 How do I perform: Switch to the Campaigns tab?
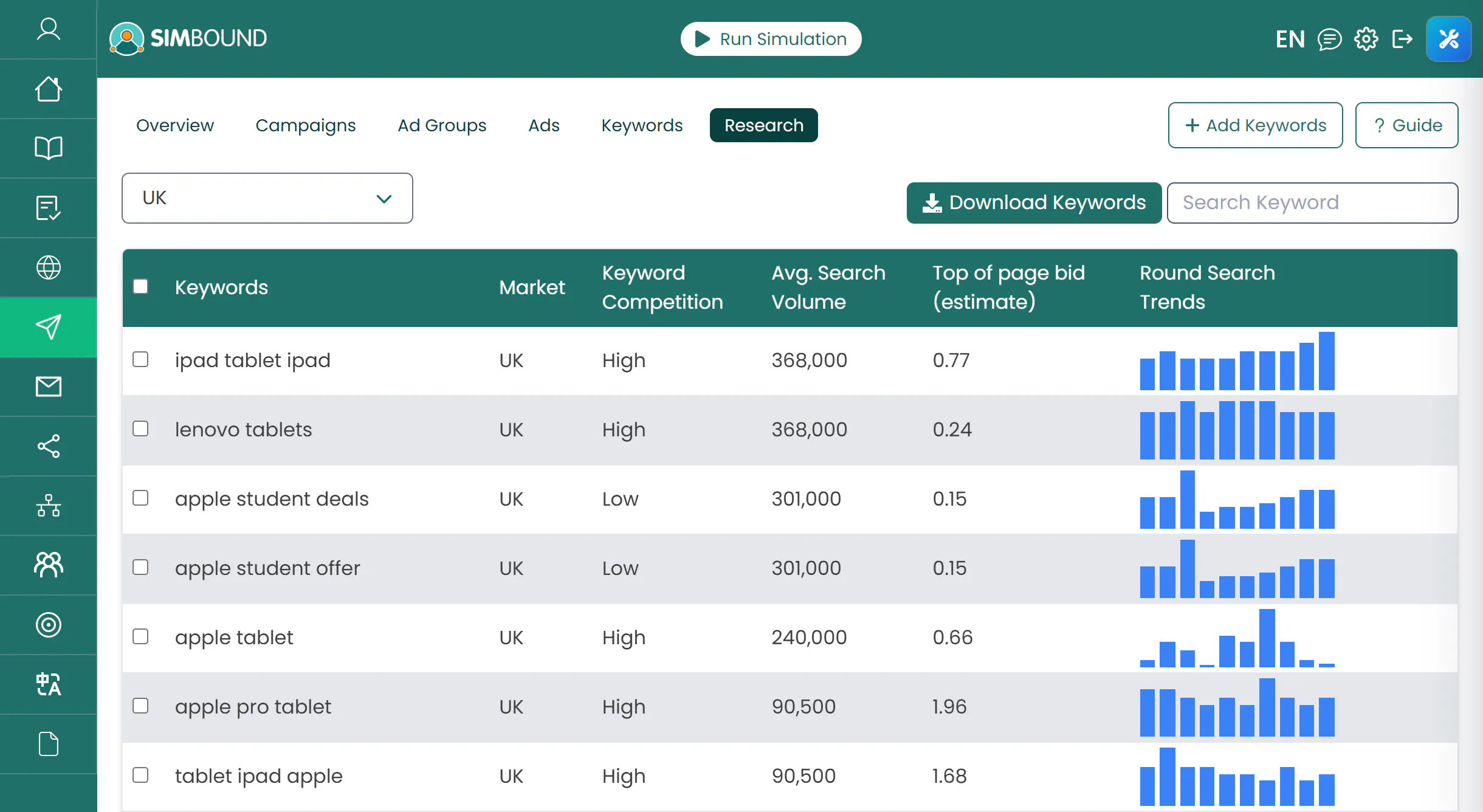pyautogui.click(x=306, y=125)
